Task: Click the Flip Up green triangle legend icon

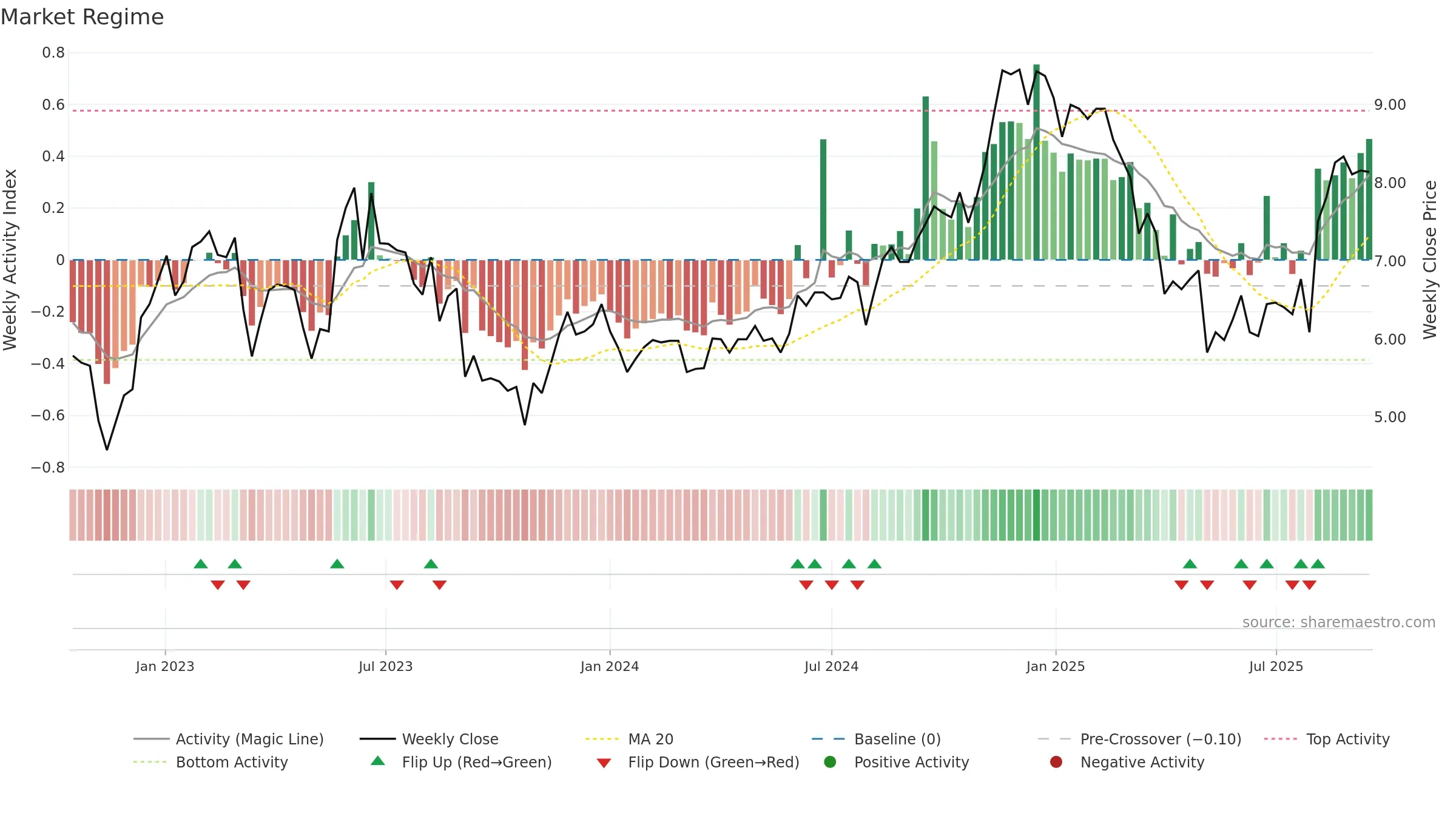Action: (378, 761)
